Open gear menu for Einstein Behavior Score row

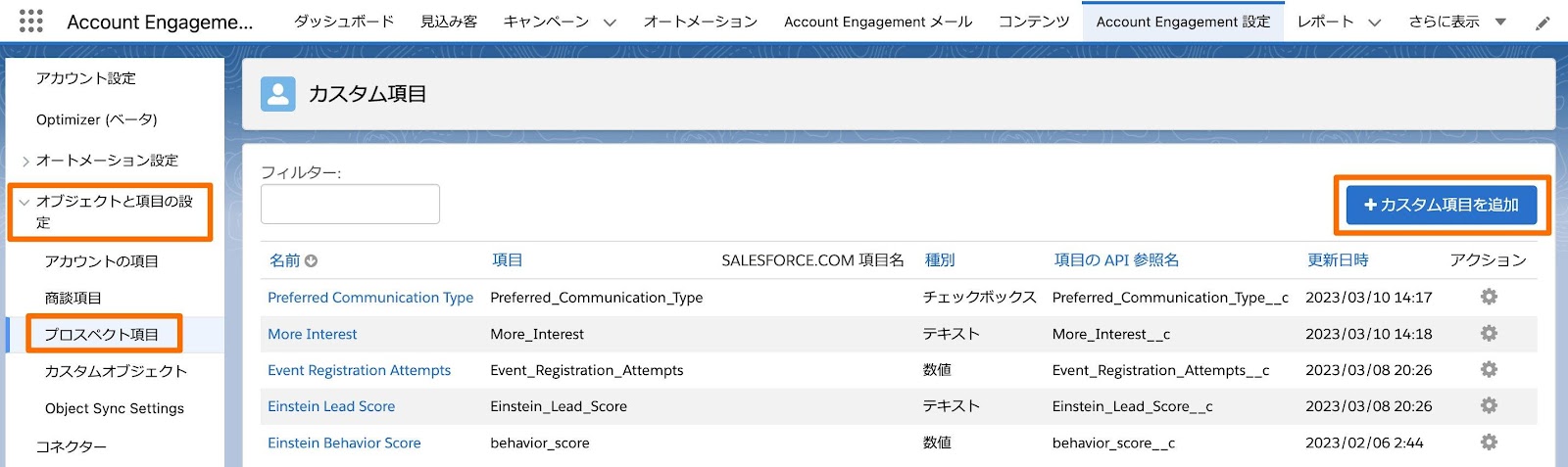1489,443
